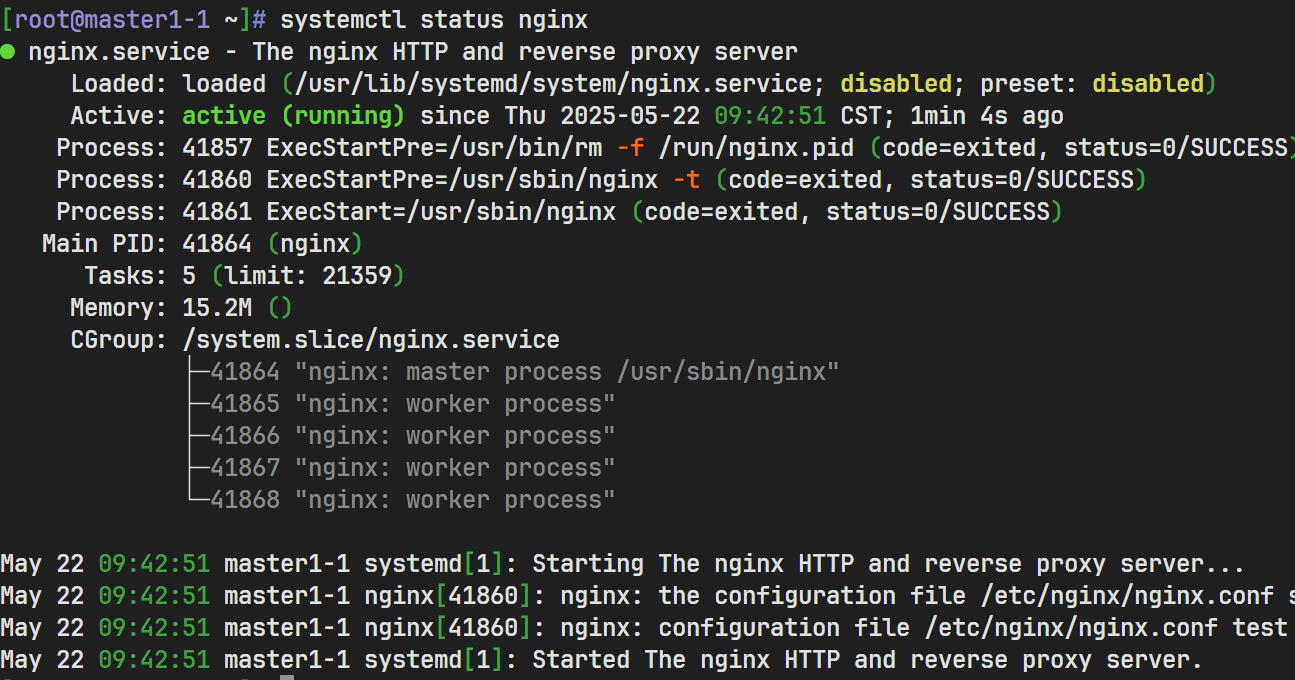The width and height of the screenshot is (1295, 680).
Task: Select worker process 41865 in CGroup tree
Action: click(x=412, y=404)
